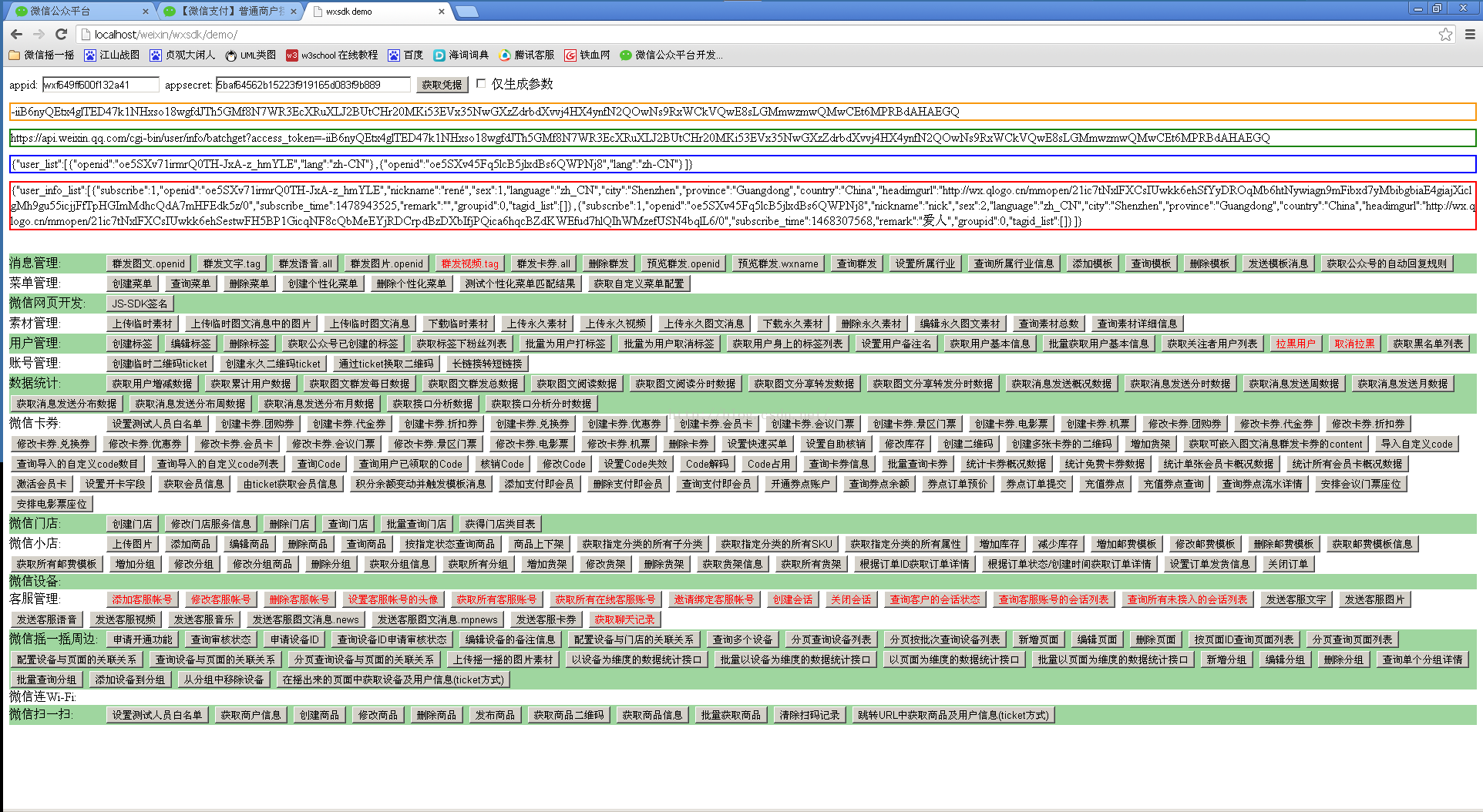
Task: Click 批量查询分组 button
Action: click(x=46, y=679)
